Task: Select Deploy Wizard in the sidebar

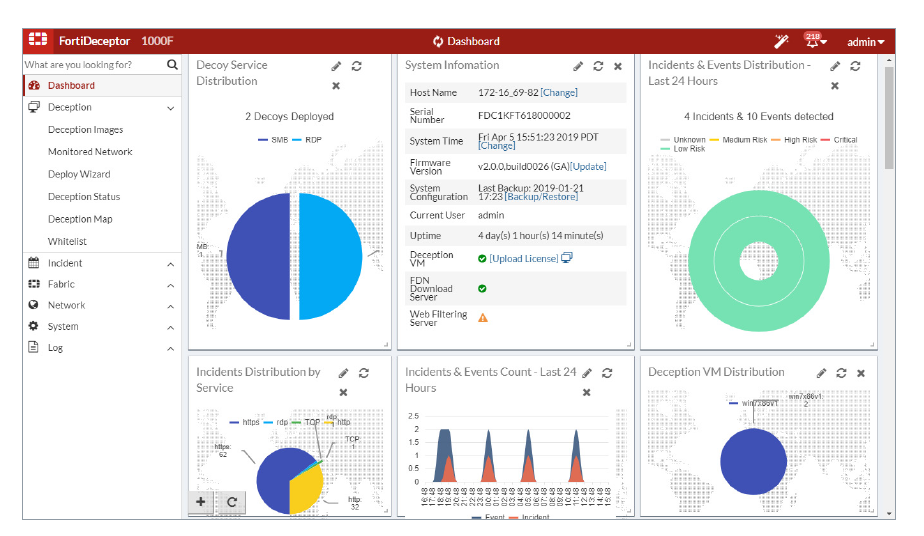Action: [79, 174]
